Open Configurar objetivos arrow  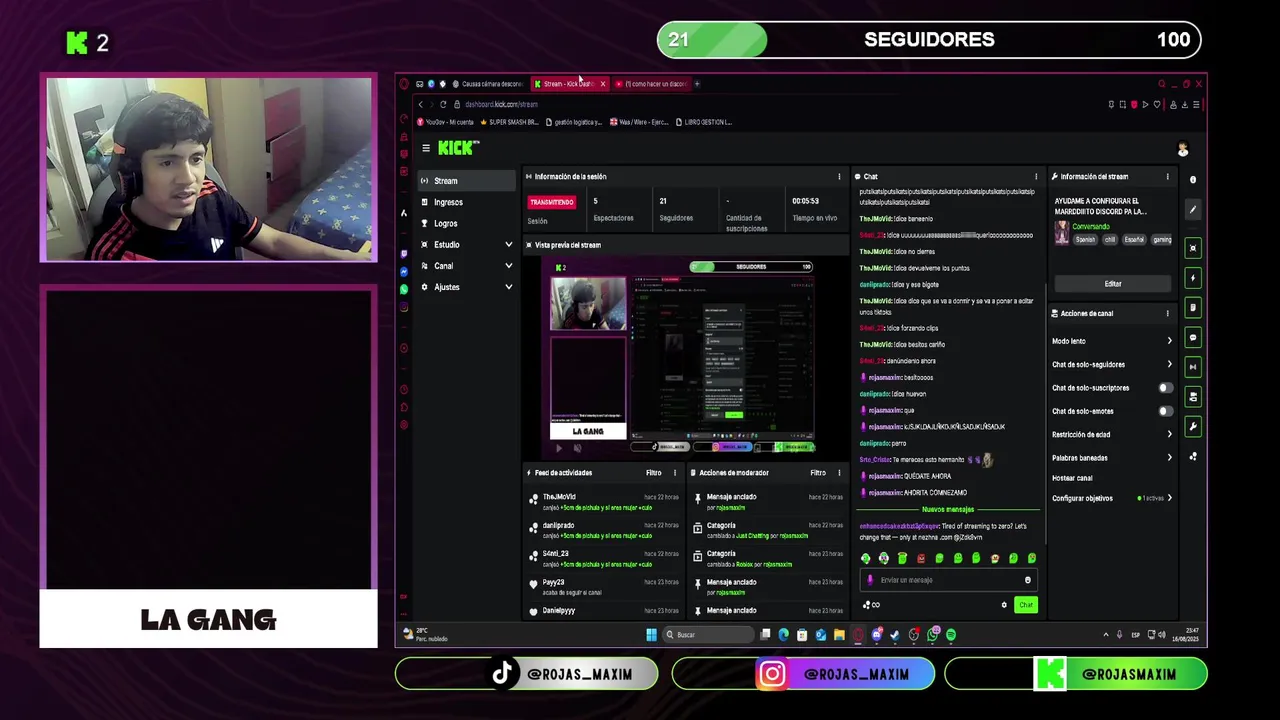tap(1169, 498)
